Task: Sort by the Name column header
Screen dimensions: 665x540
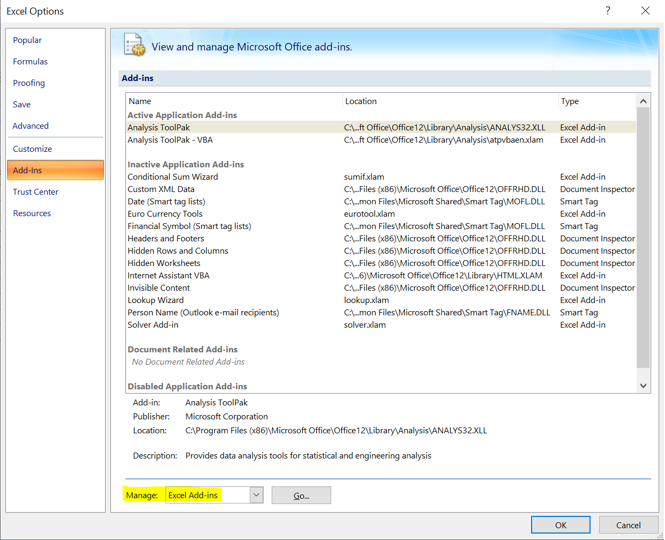Action: point(234,101)
